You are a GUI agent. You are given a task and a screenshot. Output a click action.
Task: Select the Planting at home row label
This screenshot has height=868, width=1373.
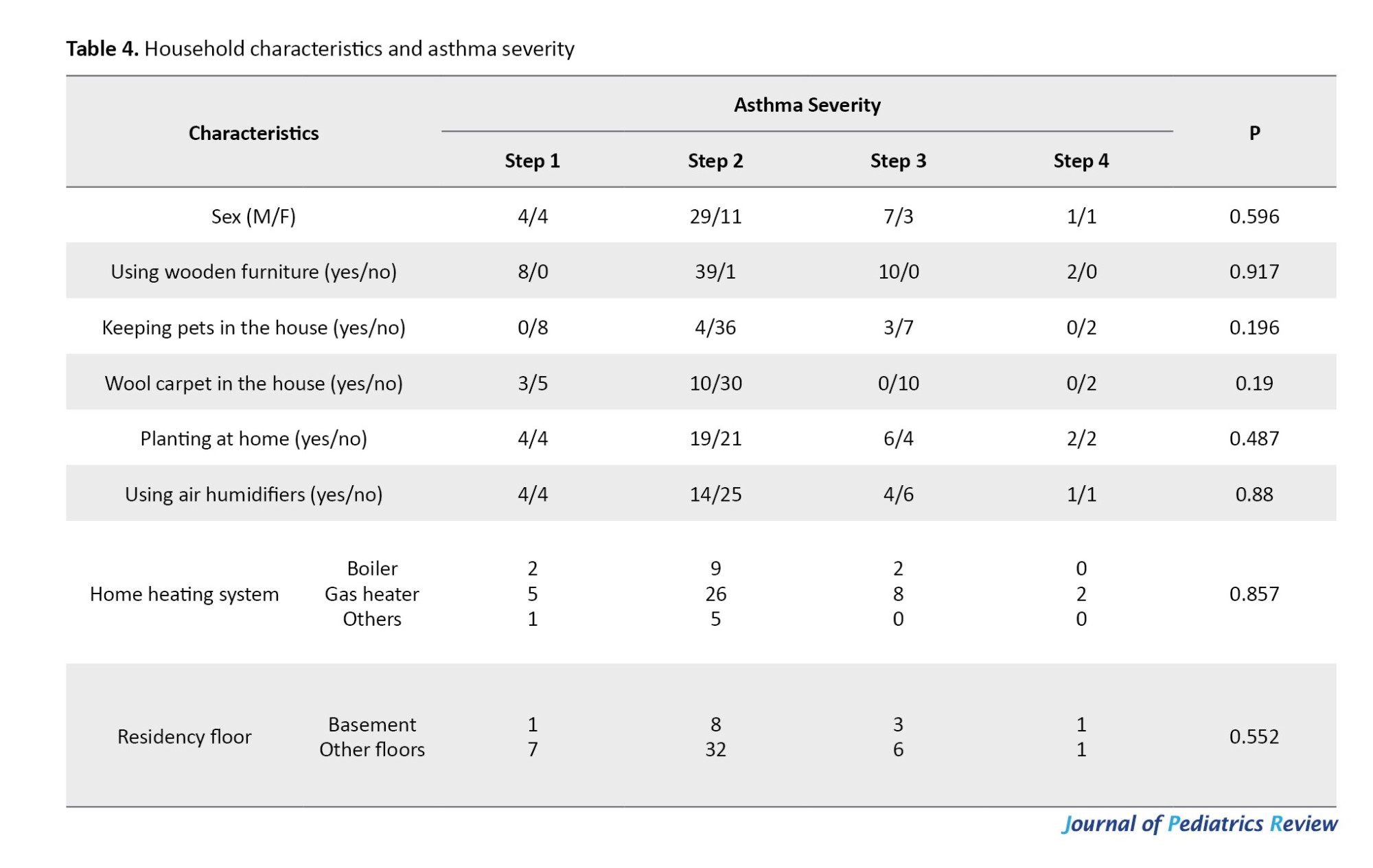pyautogui.click(x=253, y=439)
